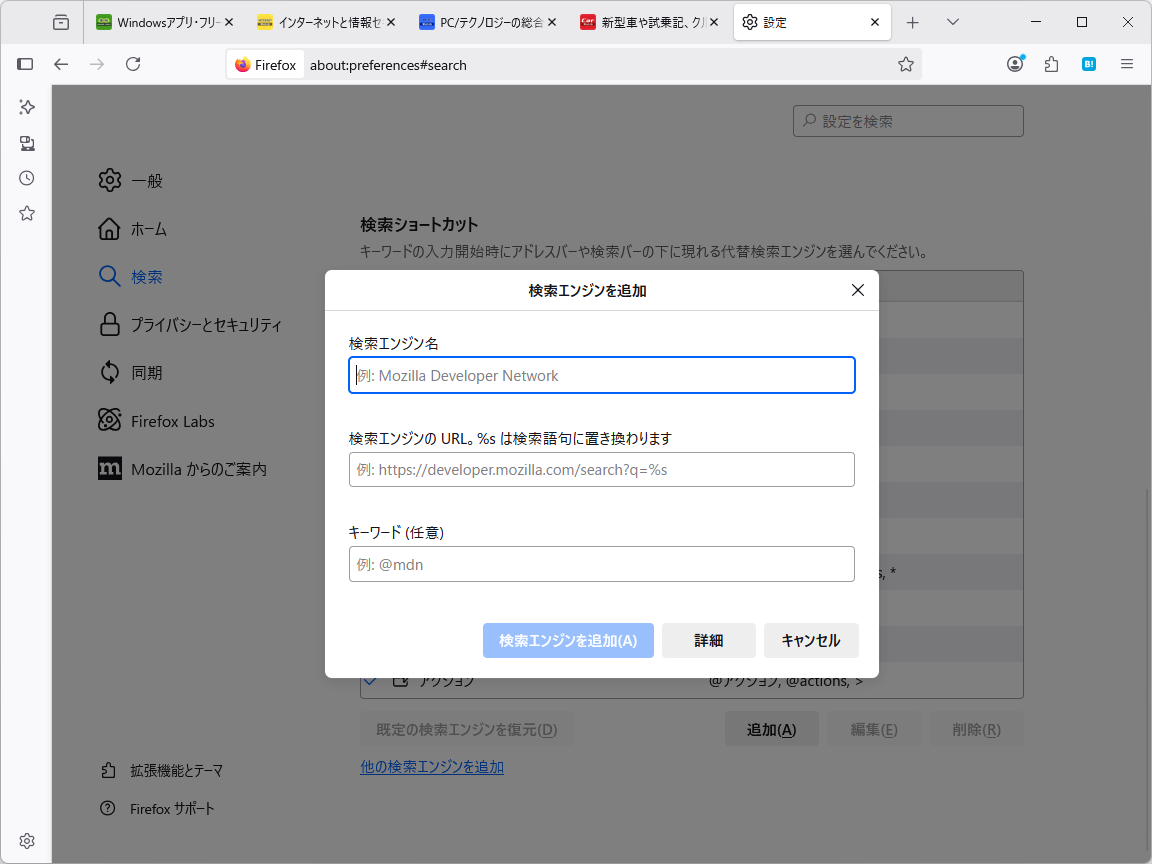The width and height of the screenshot is (1152, 864).
Task: Open the tab list chevron dropdown
Action: pyautogui.click(x=952, y=21)
